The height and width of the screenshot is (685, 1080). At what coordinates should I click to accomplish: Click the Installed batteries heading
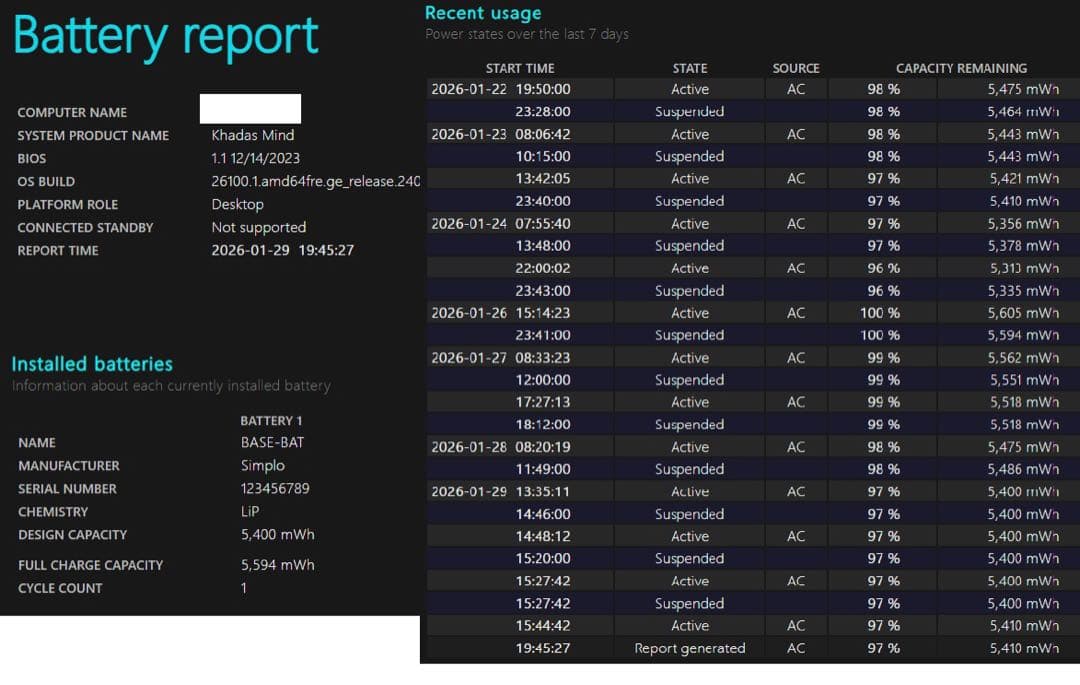pos(92,364)
